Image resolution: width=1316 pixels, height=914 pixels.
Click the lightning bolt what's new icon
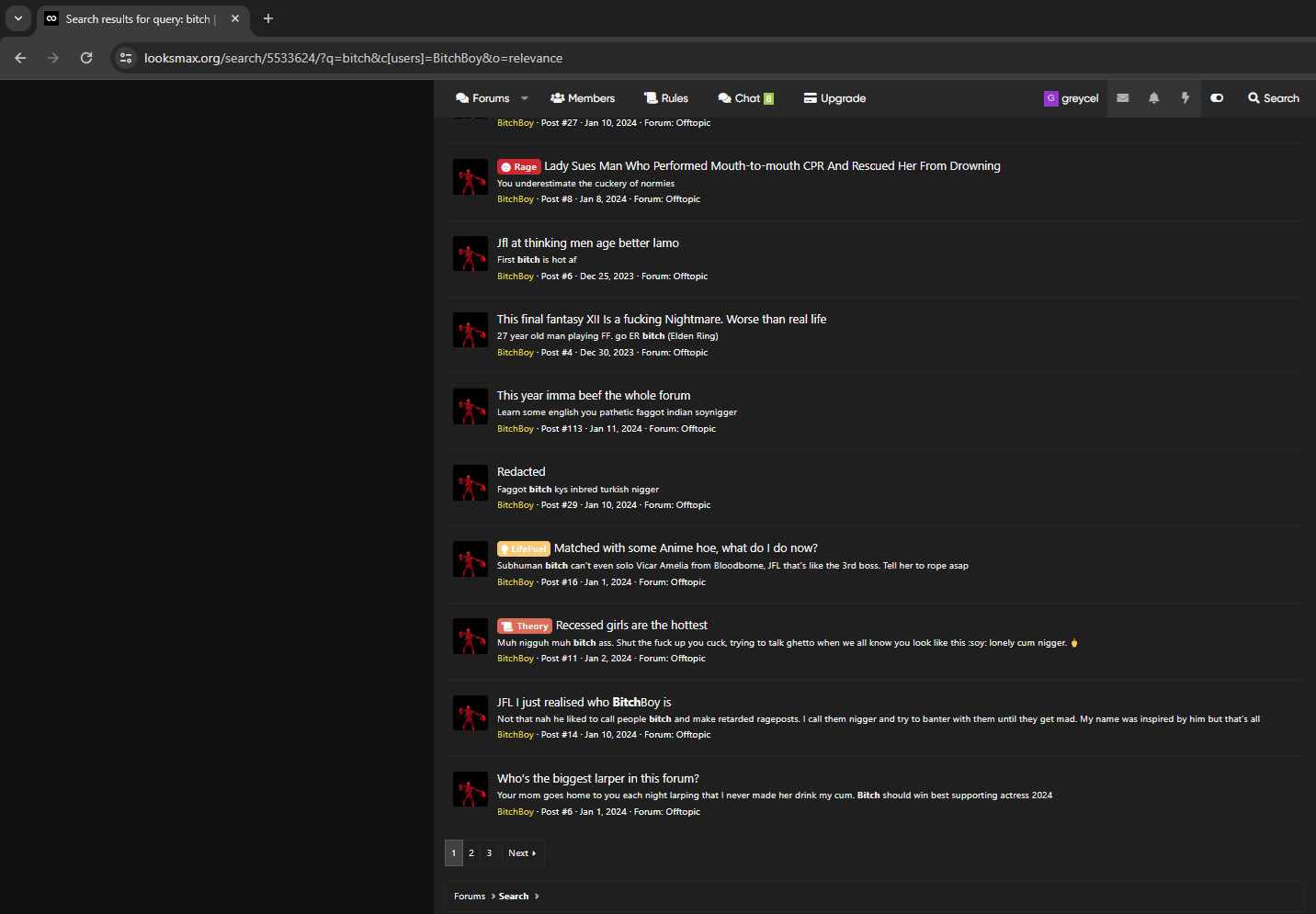coord(1186,98)
